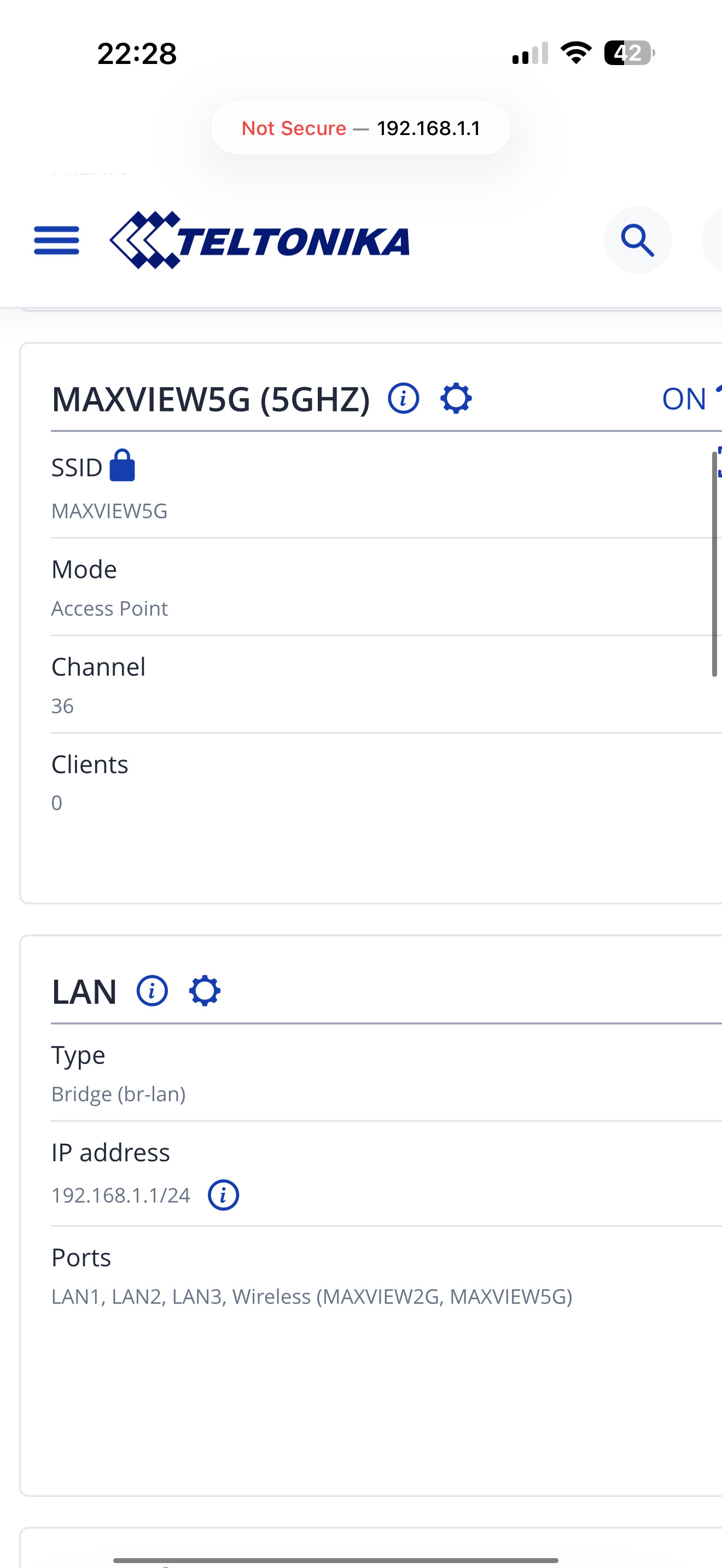722x1568 pixels.
Task: Tap the Wi-Fi status bar icon
Action: [576, 53]
